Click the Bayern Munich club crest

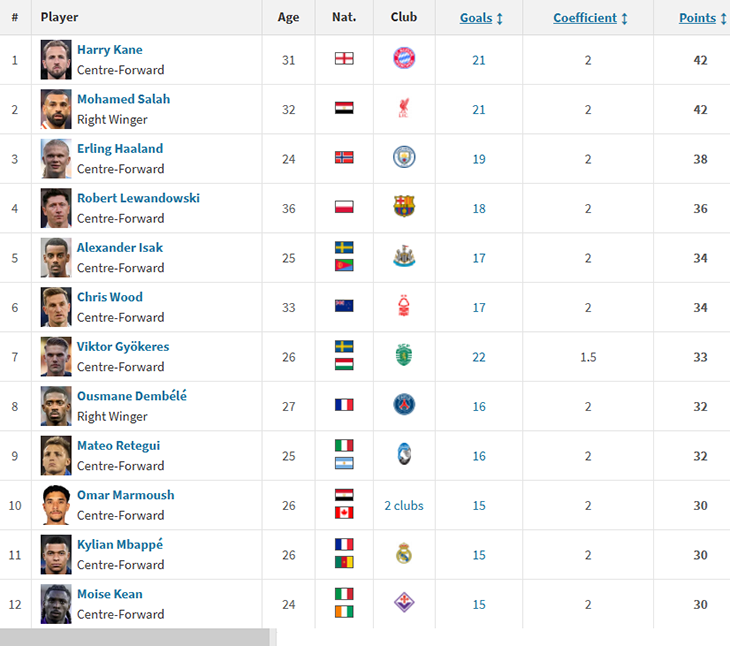tap(404, 59)
